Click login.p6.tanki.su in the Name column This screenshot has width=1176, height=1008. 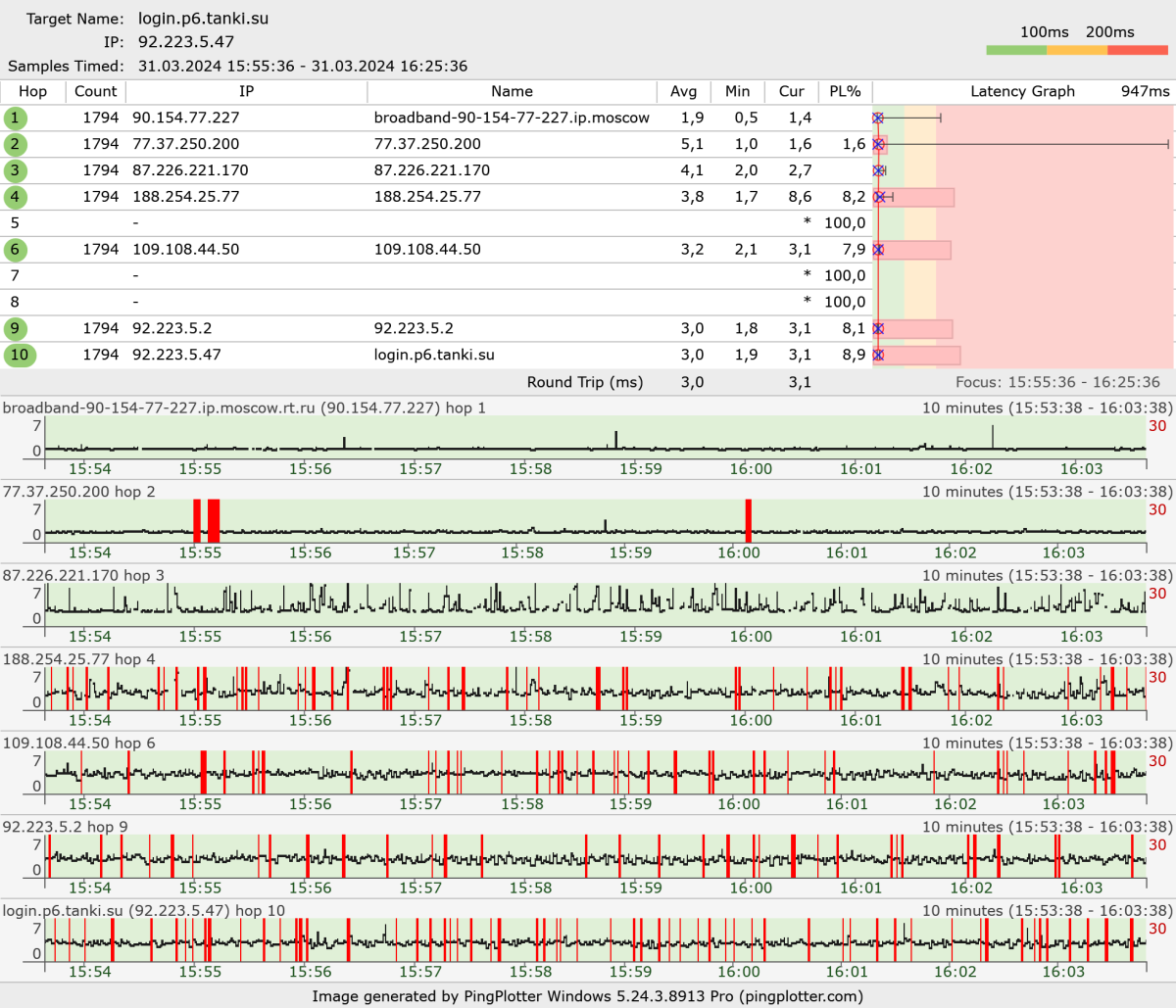[434, 355]
